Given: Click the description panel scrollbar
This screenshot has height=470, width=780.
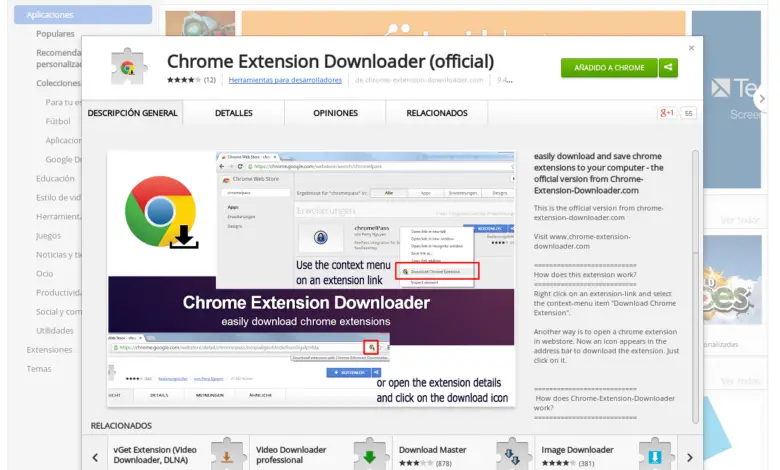Looking at the screenshot, I should (695, 286).
